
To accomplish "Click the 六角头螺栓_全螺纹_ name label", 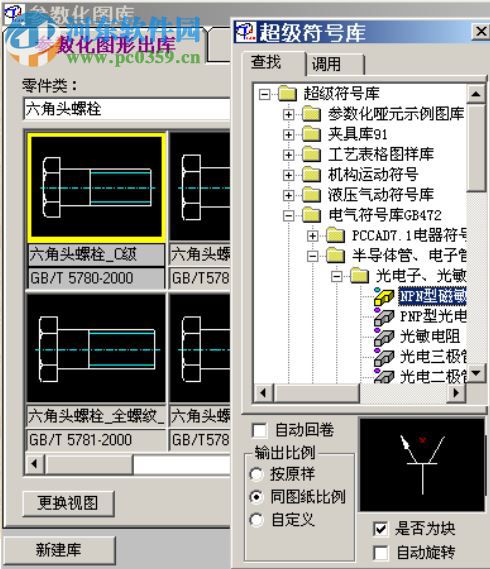I will (97, 416).
